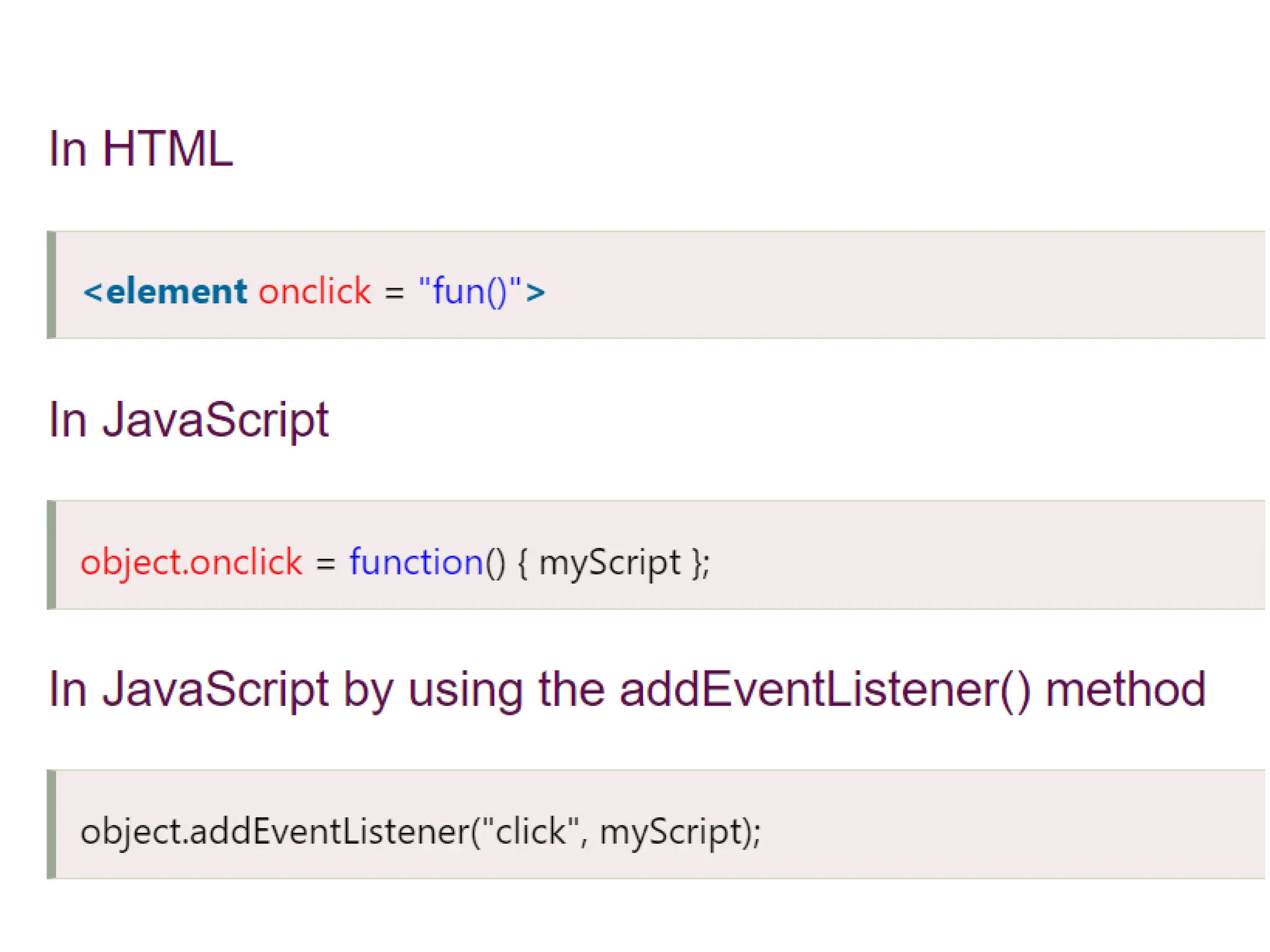The width and height of the screenshot is (1270, 952).
Task: Click the word "addEventListener()" in the heading
Action: [x=825, y=689]
